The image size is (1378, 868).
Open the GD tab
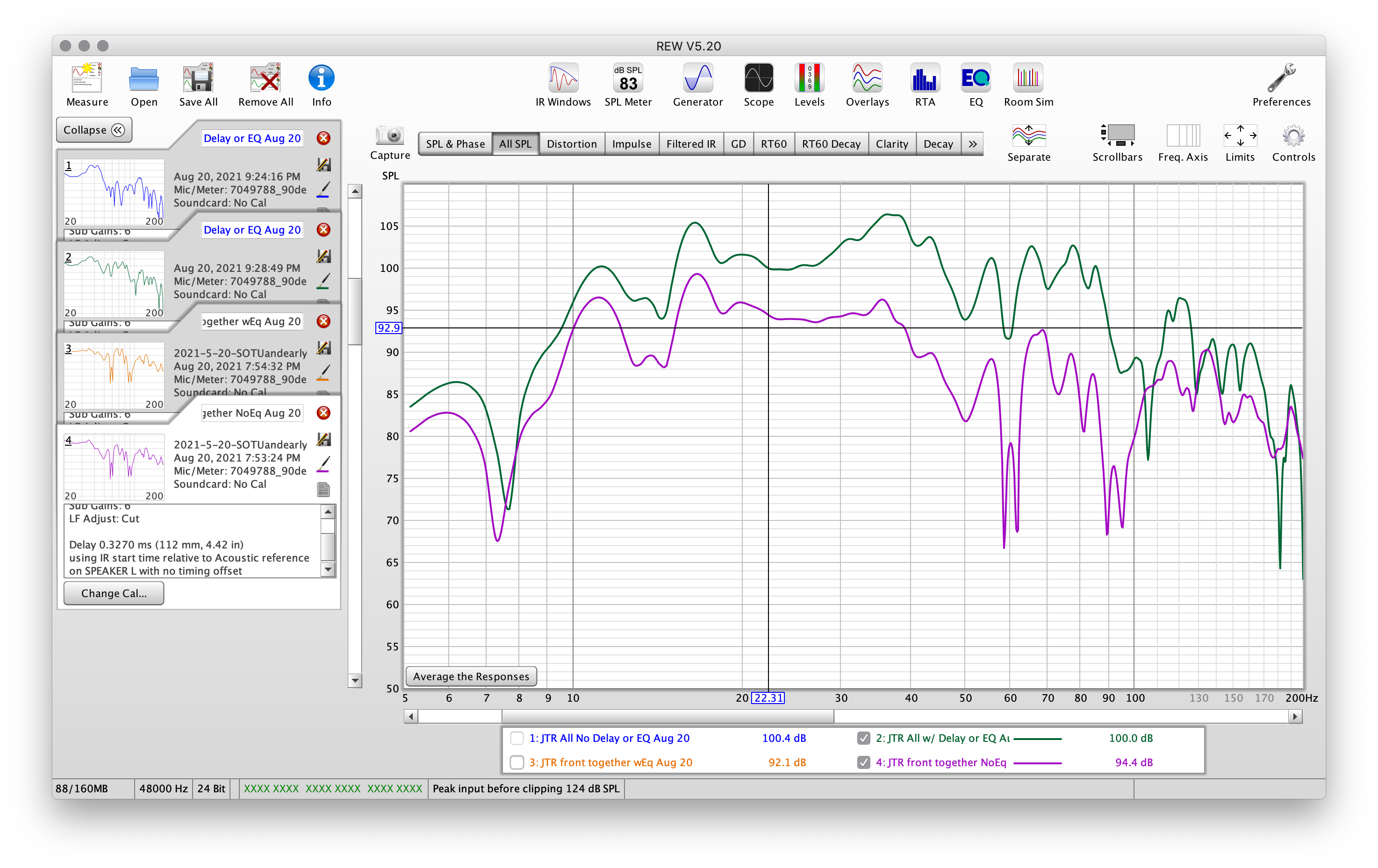[x=738, y=144]
